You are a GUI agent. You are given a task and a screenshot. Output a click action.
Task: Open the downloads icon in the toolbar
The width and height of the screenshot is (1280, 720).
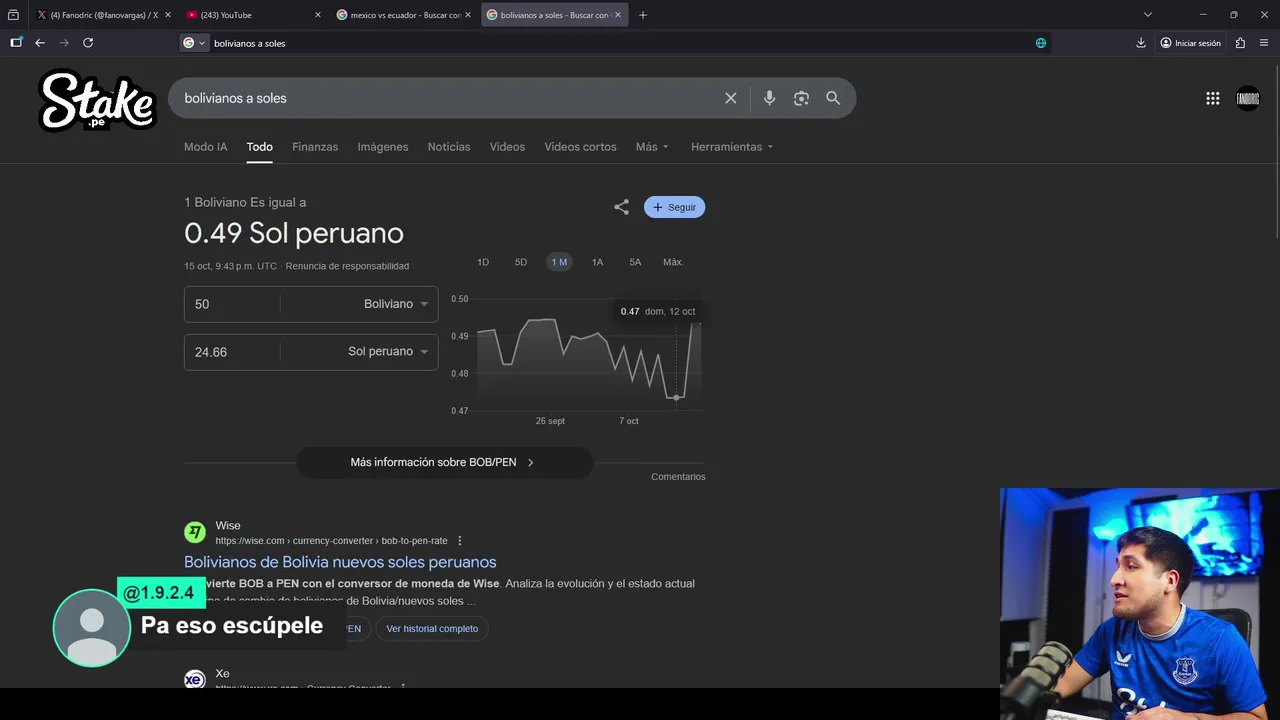coord(1141,43)
